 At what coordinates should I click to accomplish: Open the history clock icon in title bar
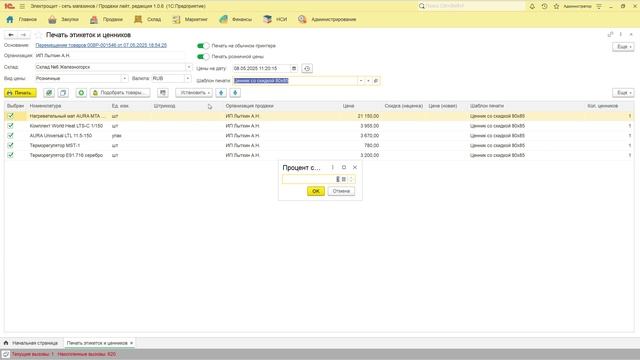(544, 6)
